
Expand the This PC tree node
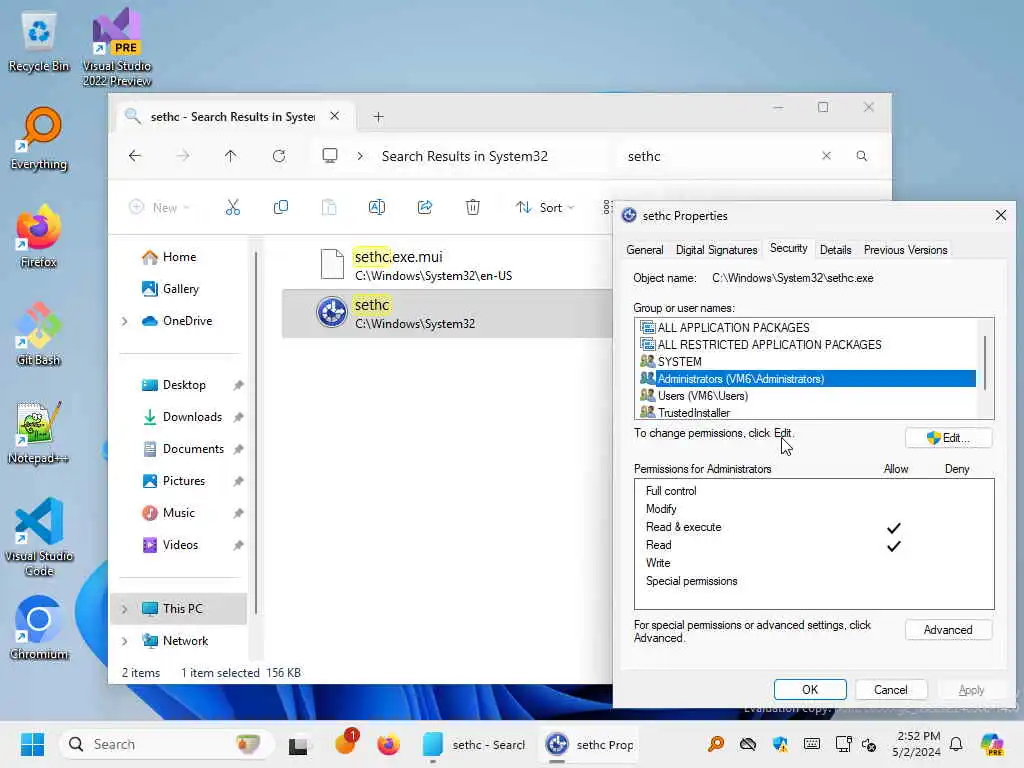[x=125, y=609]
